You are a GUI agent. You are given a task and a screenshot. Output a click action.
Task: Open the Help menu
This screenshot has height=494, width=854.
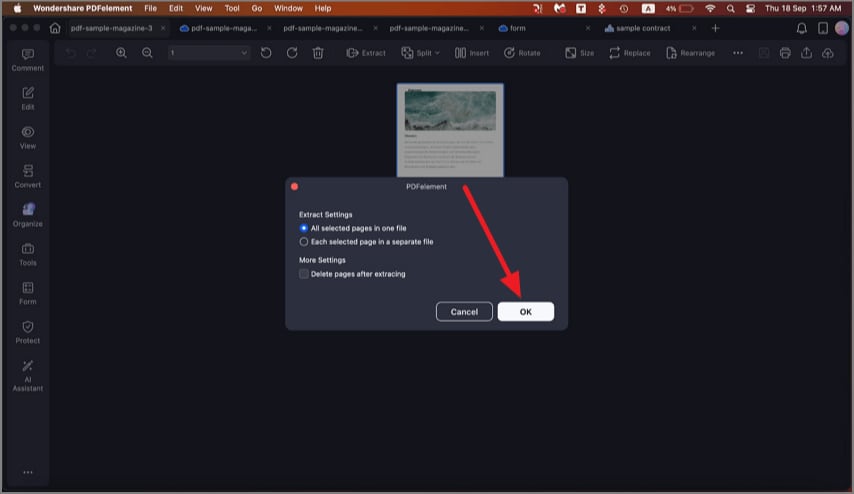point(322,8)
